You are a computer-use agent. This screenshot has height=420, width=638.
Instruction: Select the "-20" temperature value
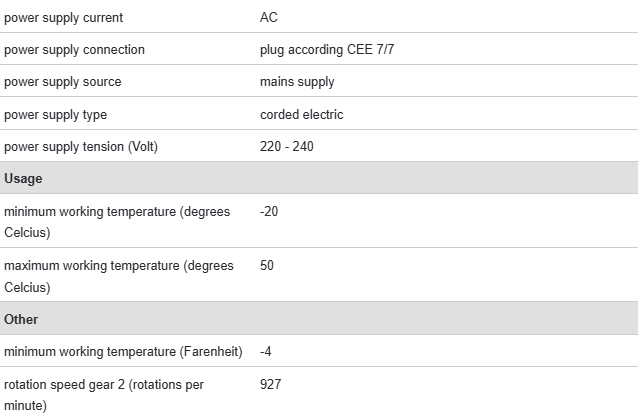268,212
